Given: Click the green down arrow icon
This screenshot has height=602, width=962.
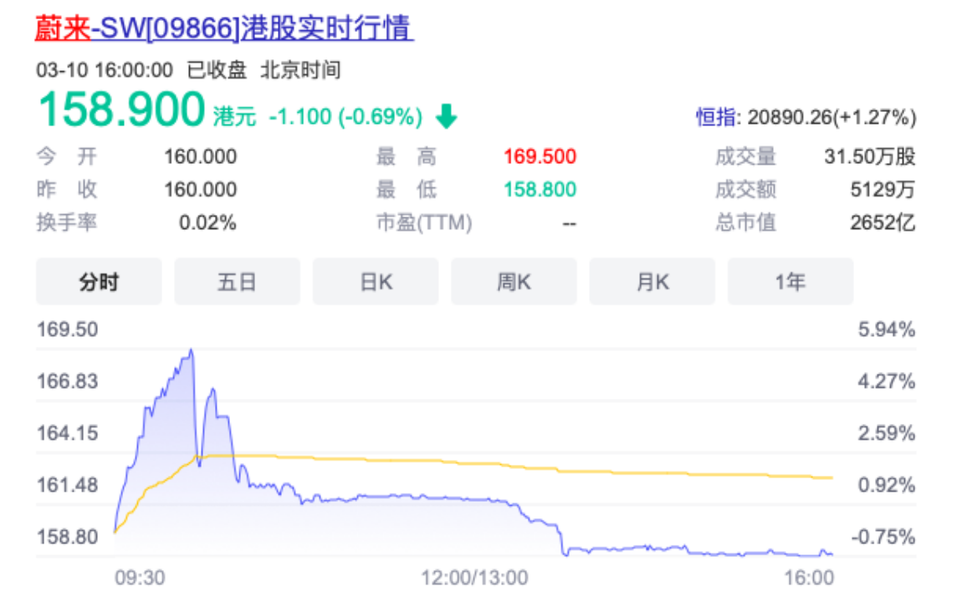Looking at the screenshot, I should [x=447, y=116].
